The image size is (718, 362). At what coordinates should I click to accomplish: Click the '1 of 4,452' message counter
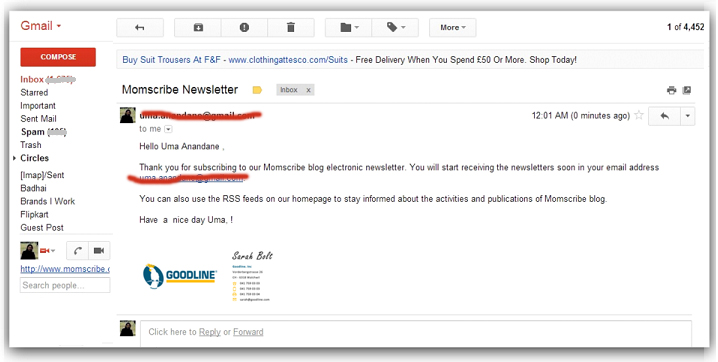tap(685, 27)
